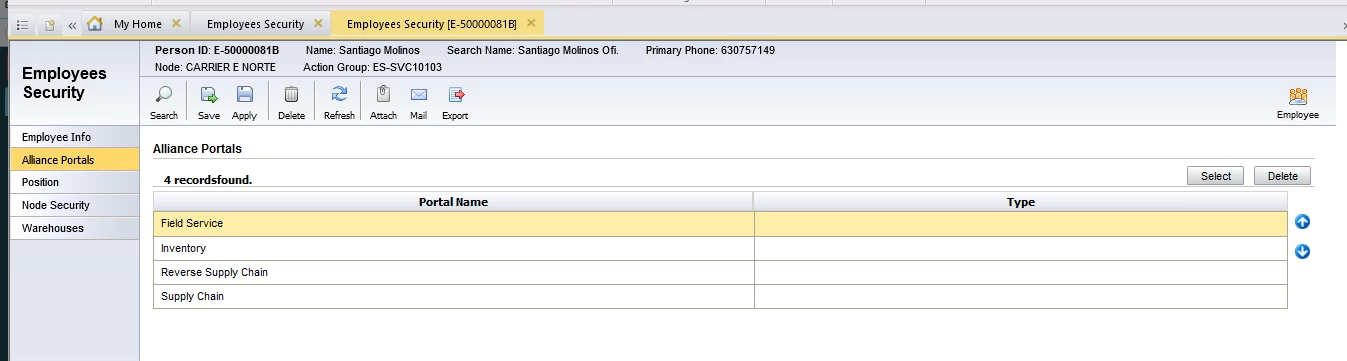
Task: Switch to first Employees Security tab
Action: (255, 23)
